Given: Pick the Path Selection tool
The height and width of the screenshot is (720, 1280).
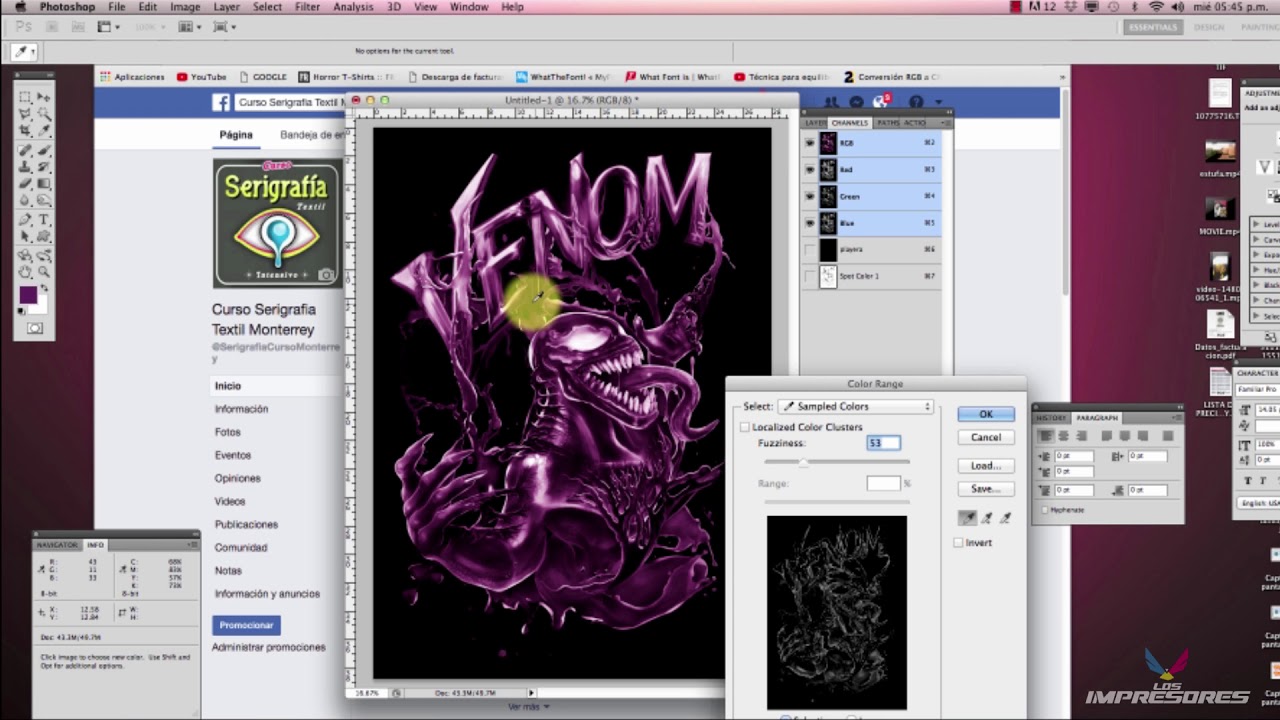Looking at the screenshot, I should (25, 237).
